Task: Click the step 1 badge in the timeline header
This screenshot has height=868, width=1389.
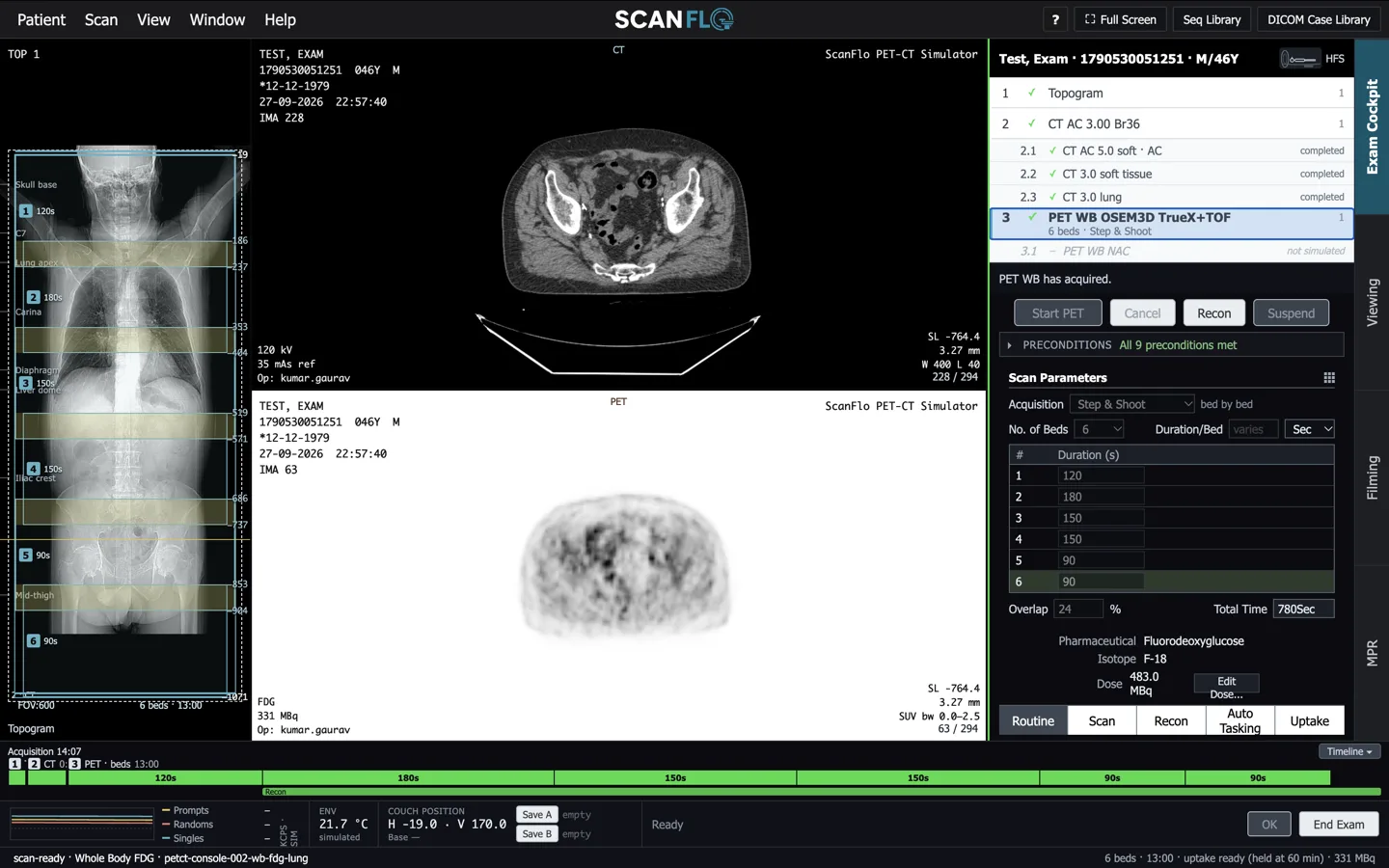Action: [14, 764]
